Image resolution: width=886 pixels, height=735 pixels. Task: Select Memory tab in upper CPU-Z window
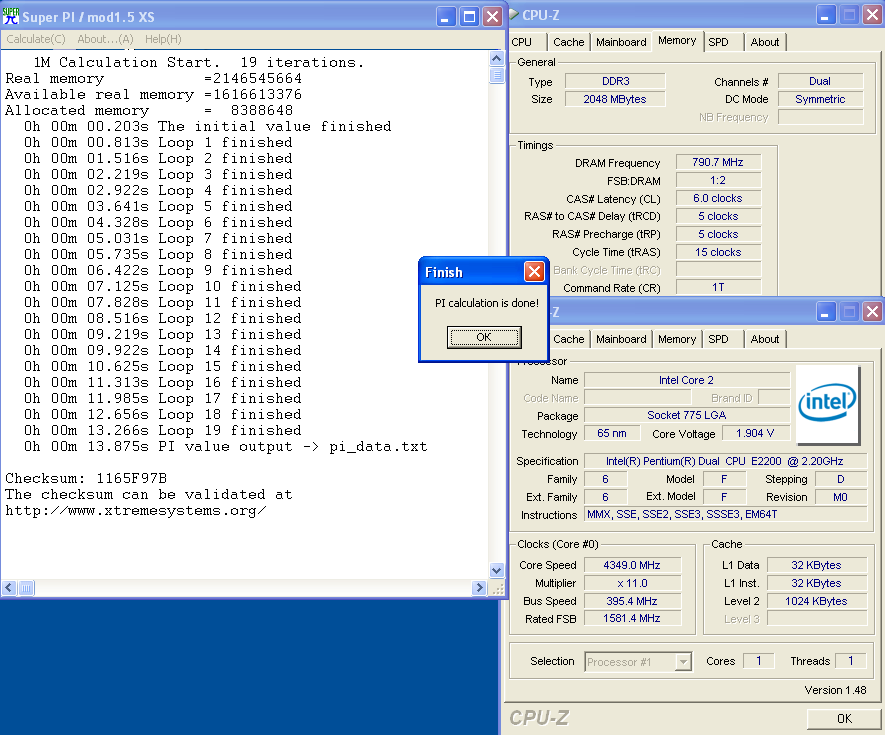[x=677, y=41]
